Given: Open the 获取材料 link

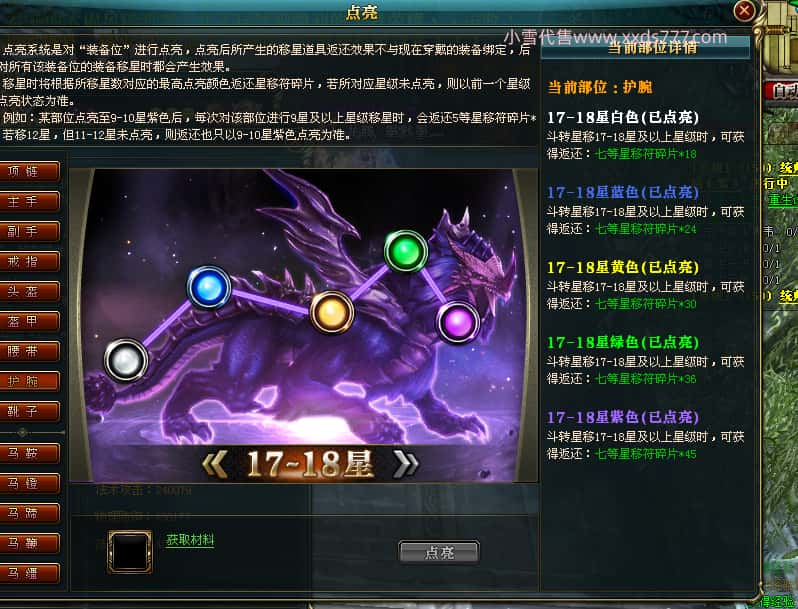Looking at the screenshot, I should pyautogui.click(x=190, y=540).
